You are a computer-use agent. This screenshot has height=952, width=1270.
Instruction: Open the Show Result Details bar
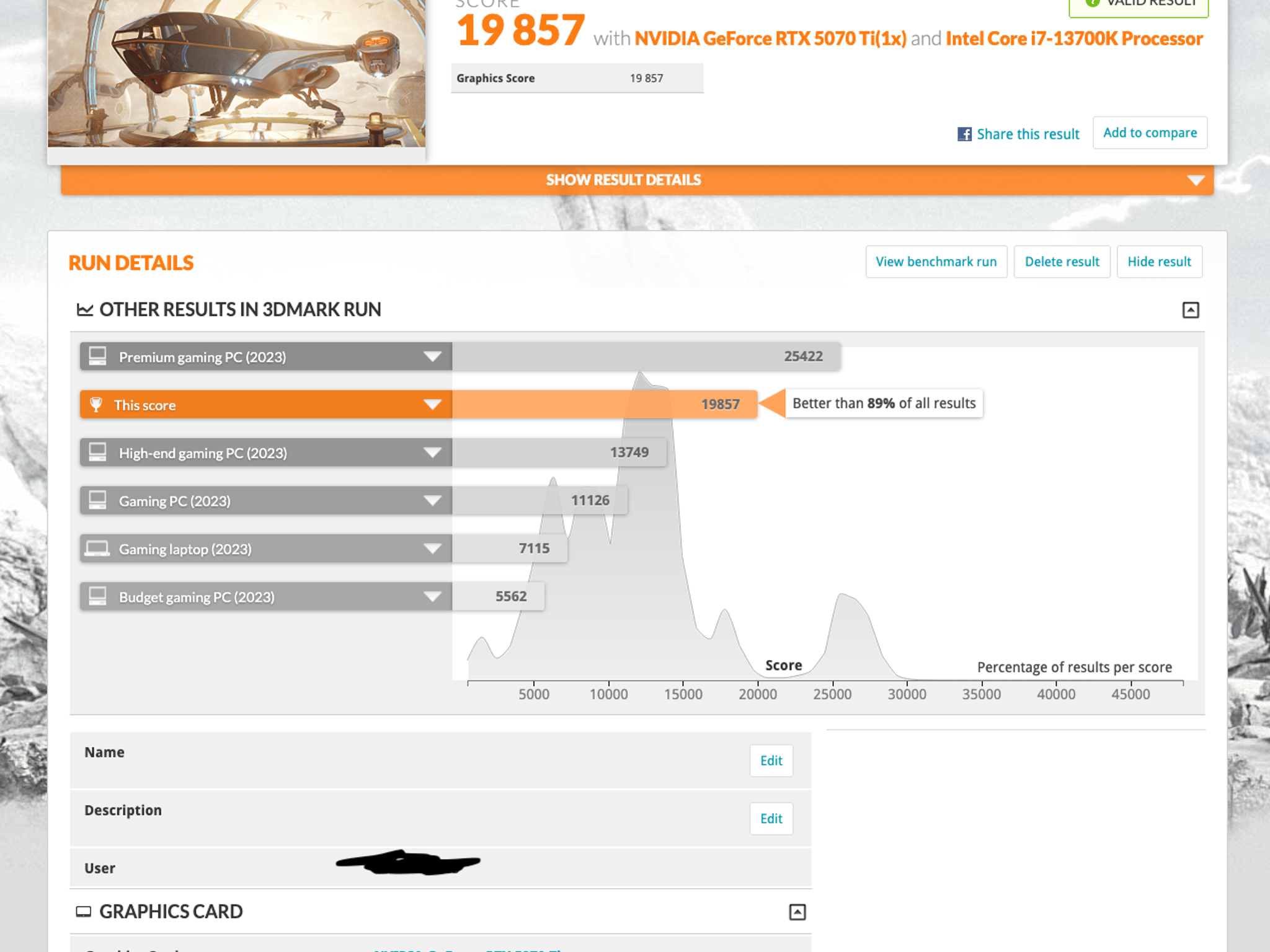(637, 180)
